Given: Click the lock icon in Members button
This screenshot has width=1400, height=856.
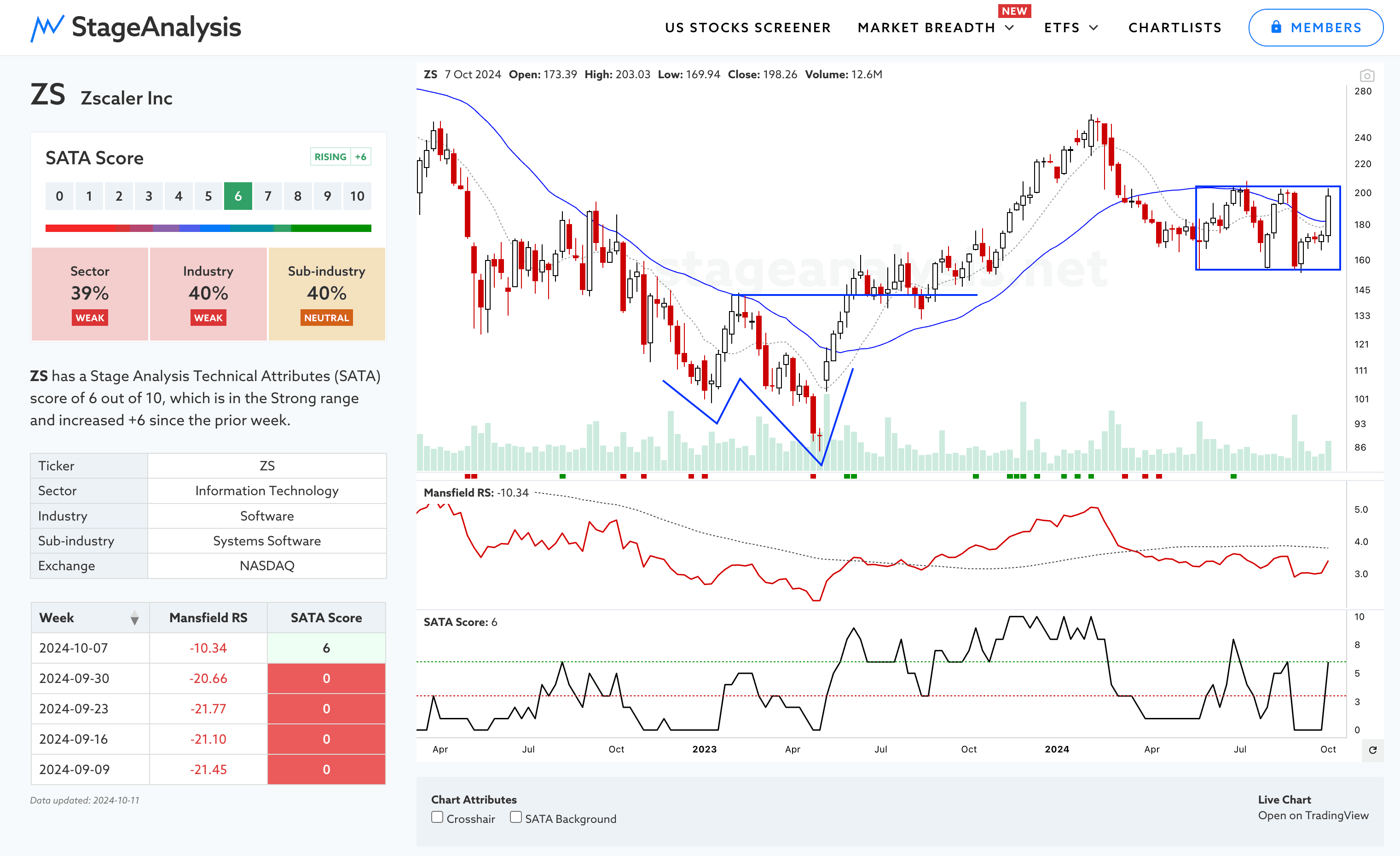Looking at the screenshot, I should pyautogui.click(x=1276, y=27).
